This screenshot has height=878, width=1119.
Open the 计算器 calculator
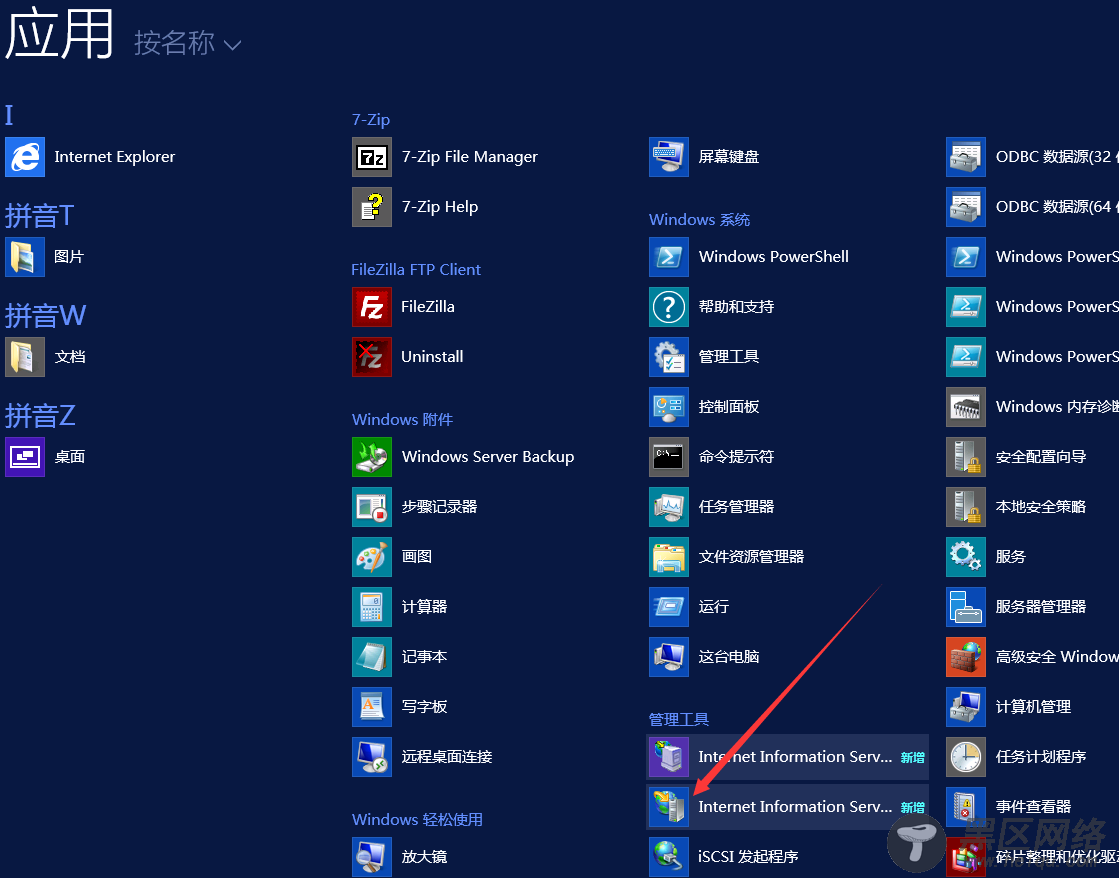pos(400,607)
